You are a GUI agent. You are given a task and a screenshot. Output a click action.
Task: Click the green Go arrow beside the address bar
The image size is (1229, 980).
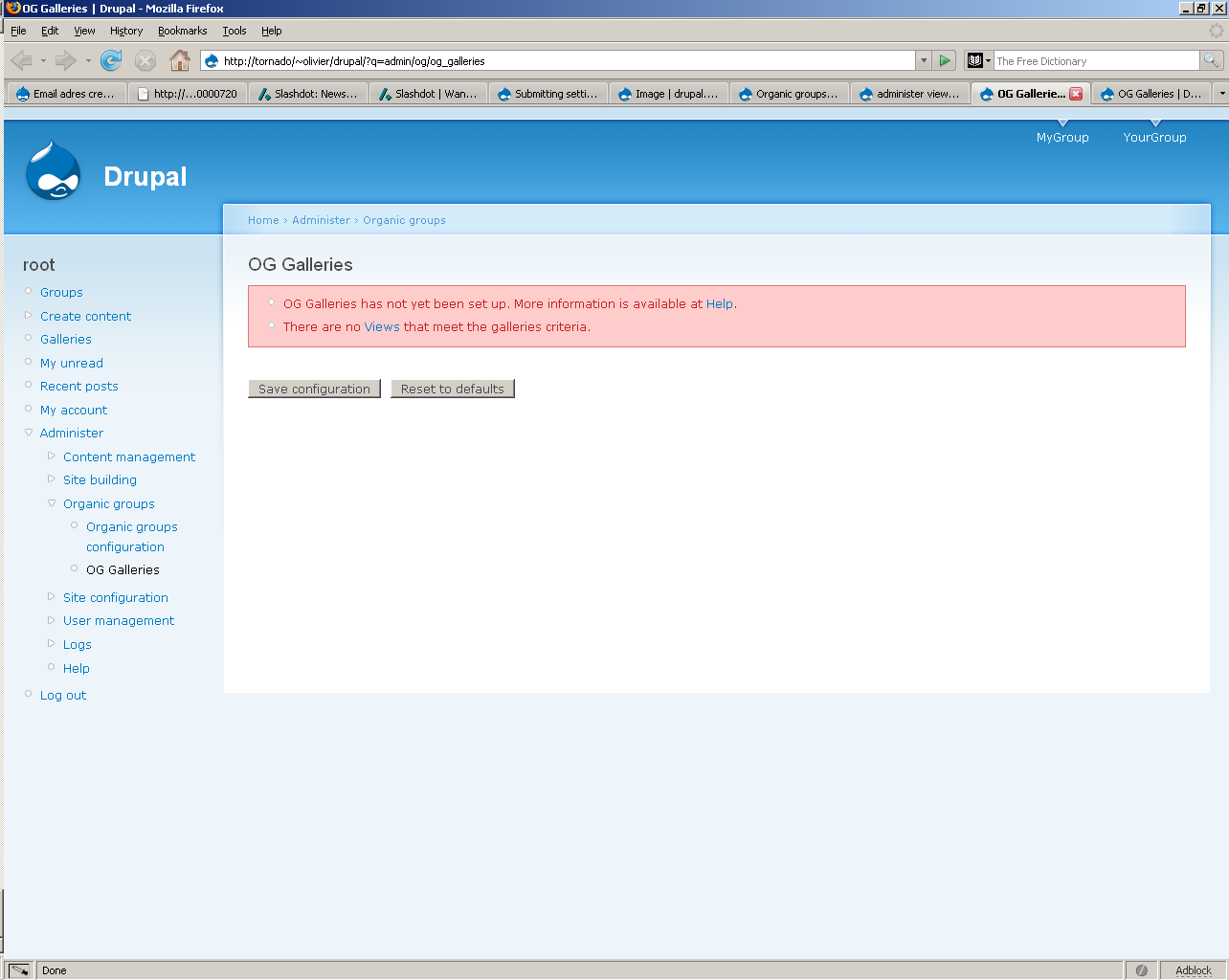click(944, 60)
